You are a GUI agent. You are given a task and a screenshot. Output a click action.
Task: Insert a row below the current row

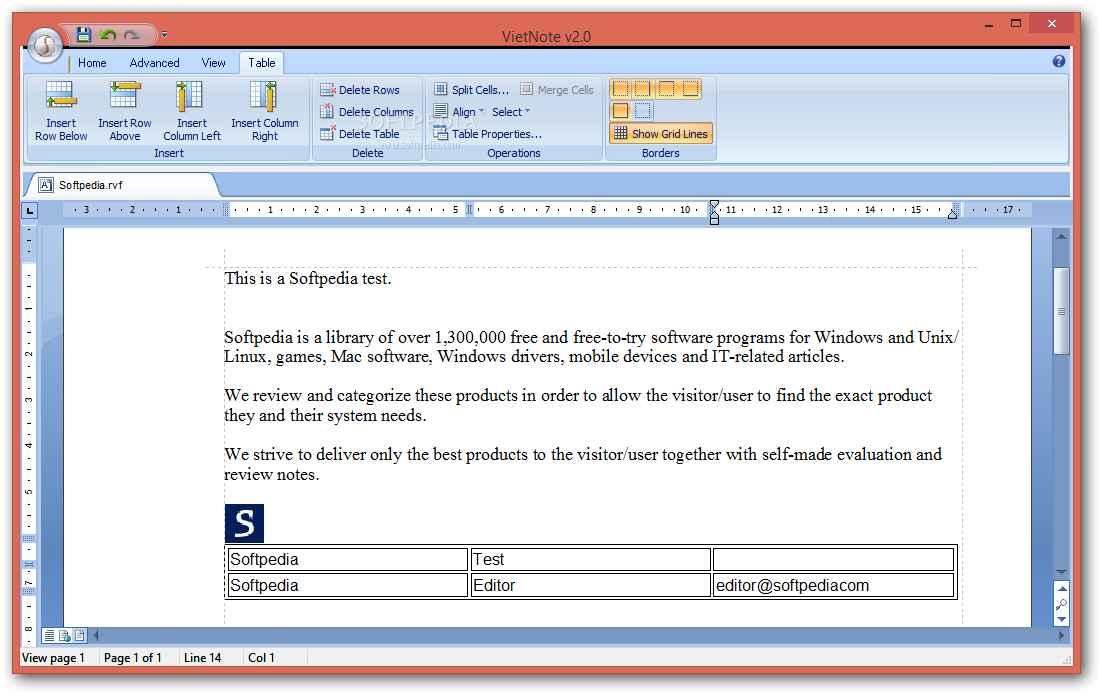61,111
